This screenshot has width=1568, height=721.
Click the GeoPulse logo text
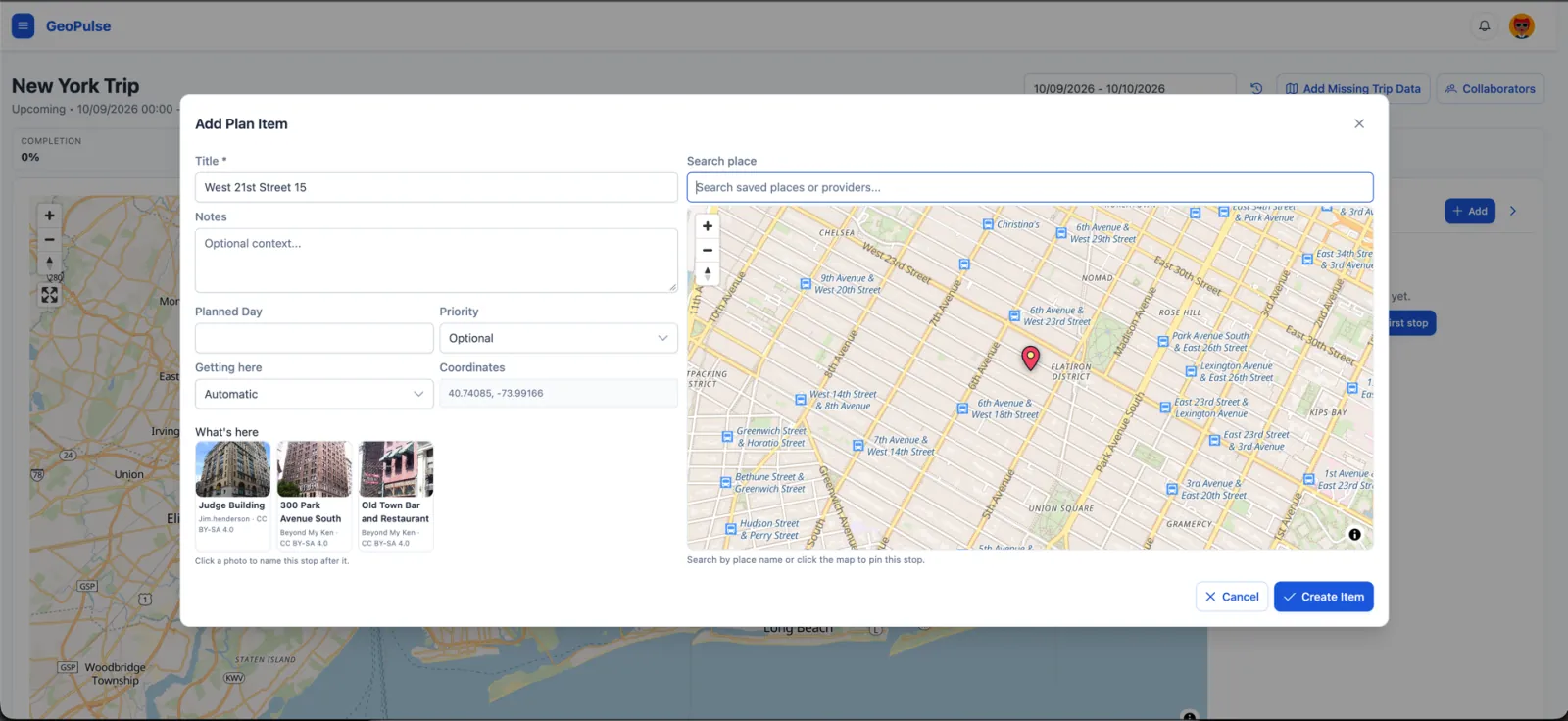pos(78,26)
